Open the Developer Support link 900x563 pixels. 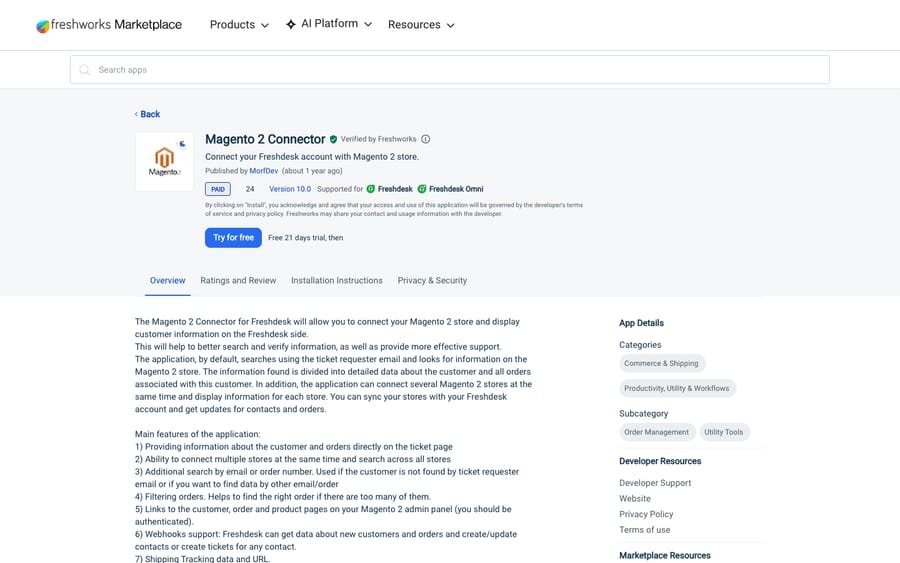[x=655, y=483]
